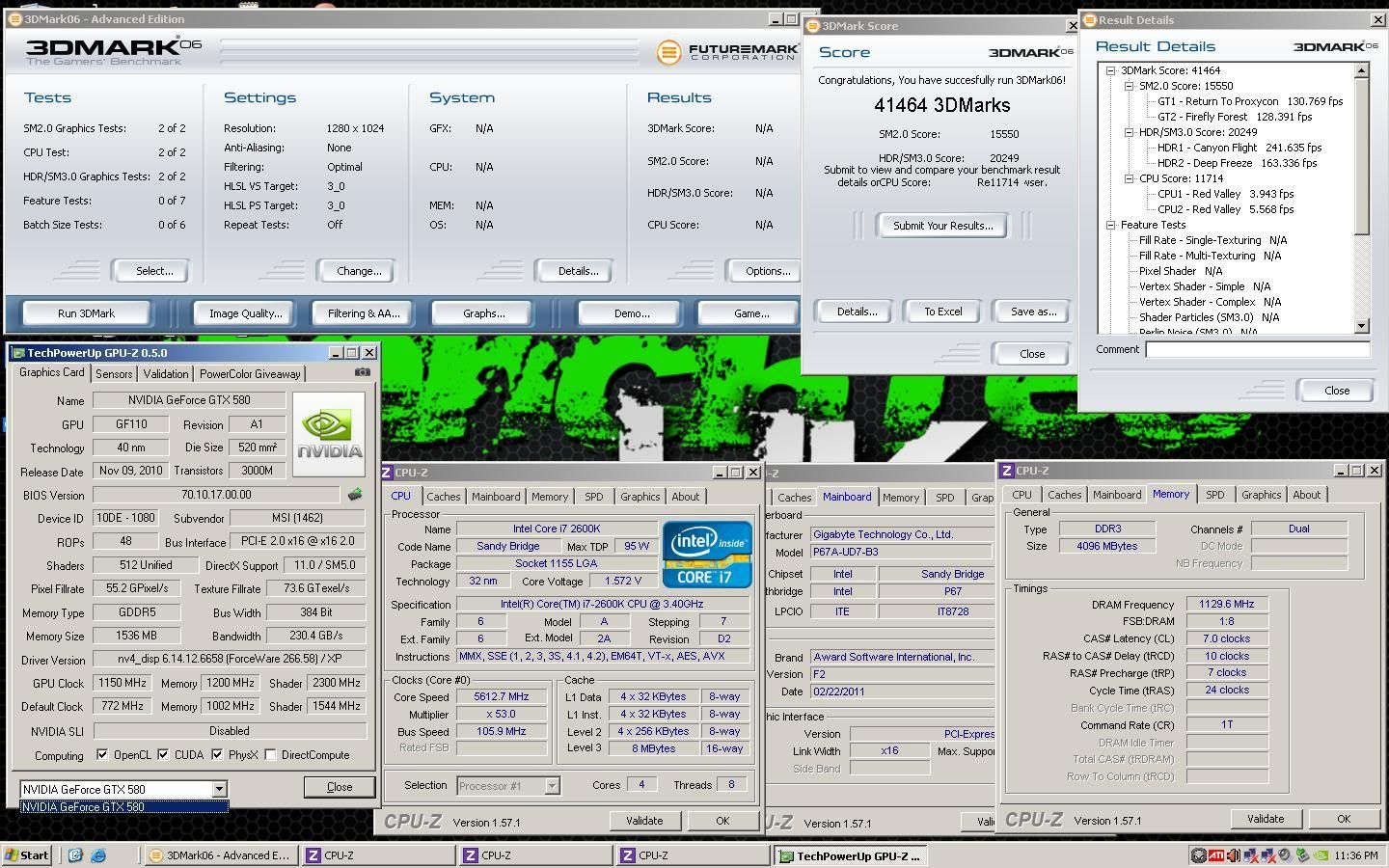Click the BIOS save icon in GPU-Z
The height and width of the screenshot is (868, 1389).
pos(355,495)
